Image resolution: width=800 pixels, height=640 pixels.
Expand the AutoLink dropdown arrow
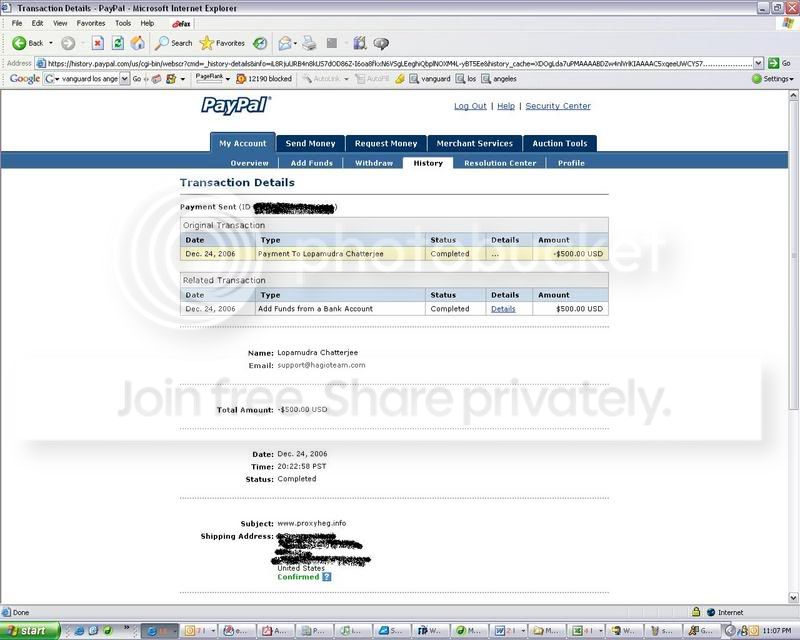(346, 79)
